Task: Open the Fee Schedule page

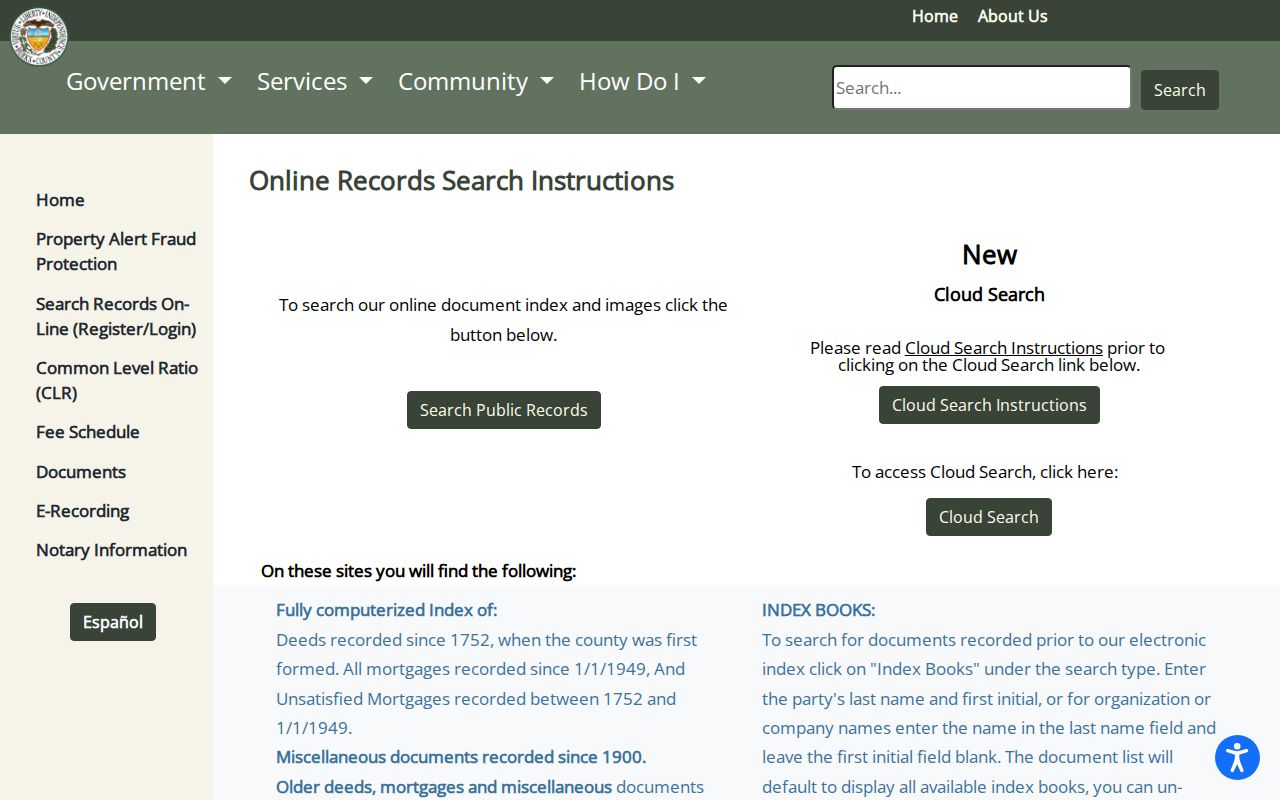Action: [x=88, y=432]
